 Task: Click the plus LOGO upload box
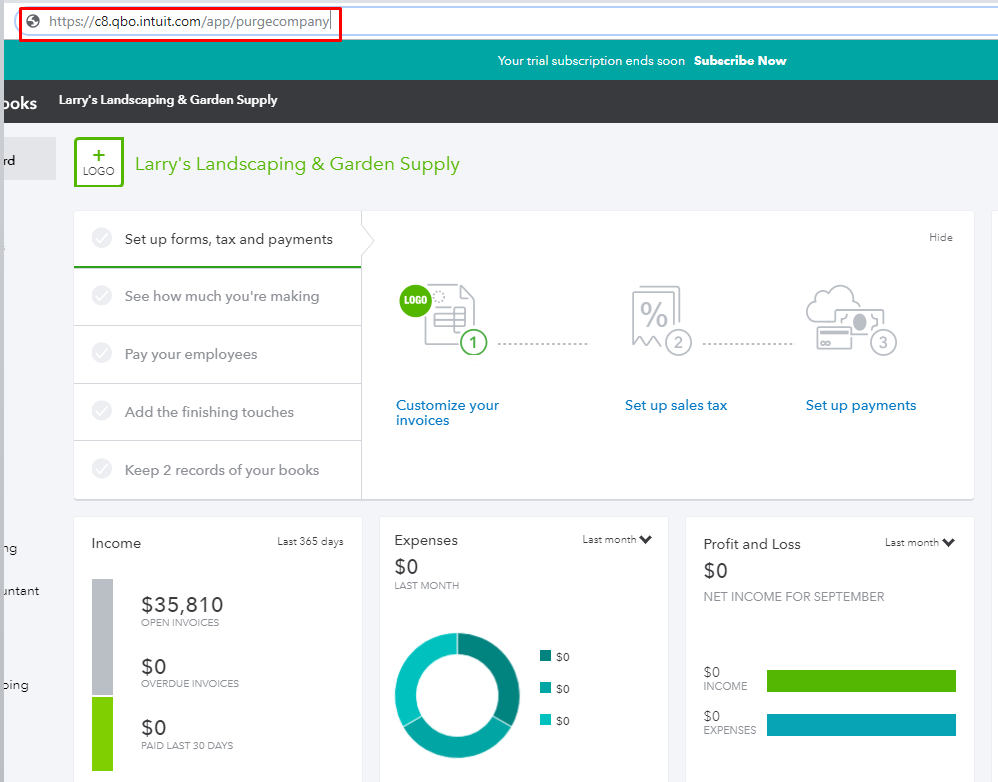[99, 162]
